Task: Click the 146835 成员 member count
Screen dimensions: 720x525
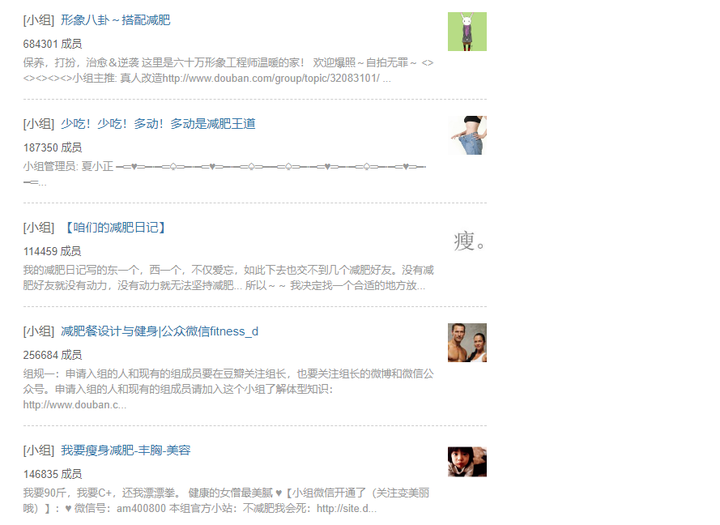Action: pyautogui.click(x=52, y=474)
